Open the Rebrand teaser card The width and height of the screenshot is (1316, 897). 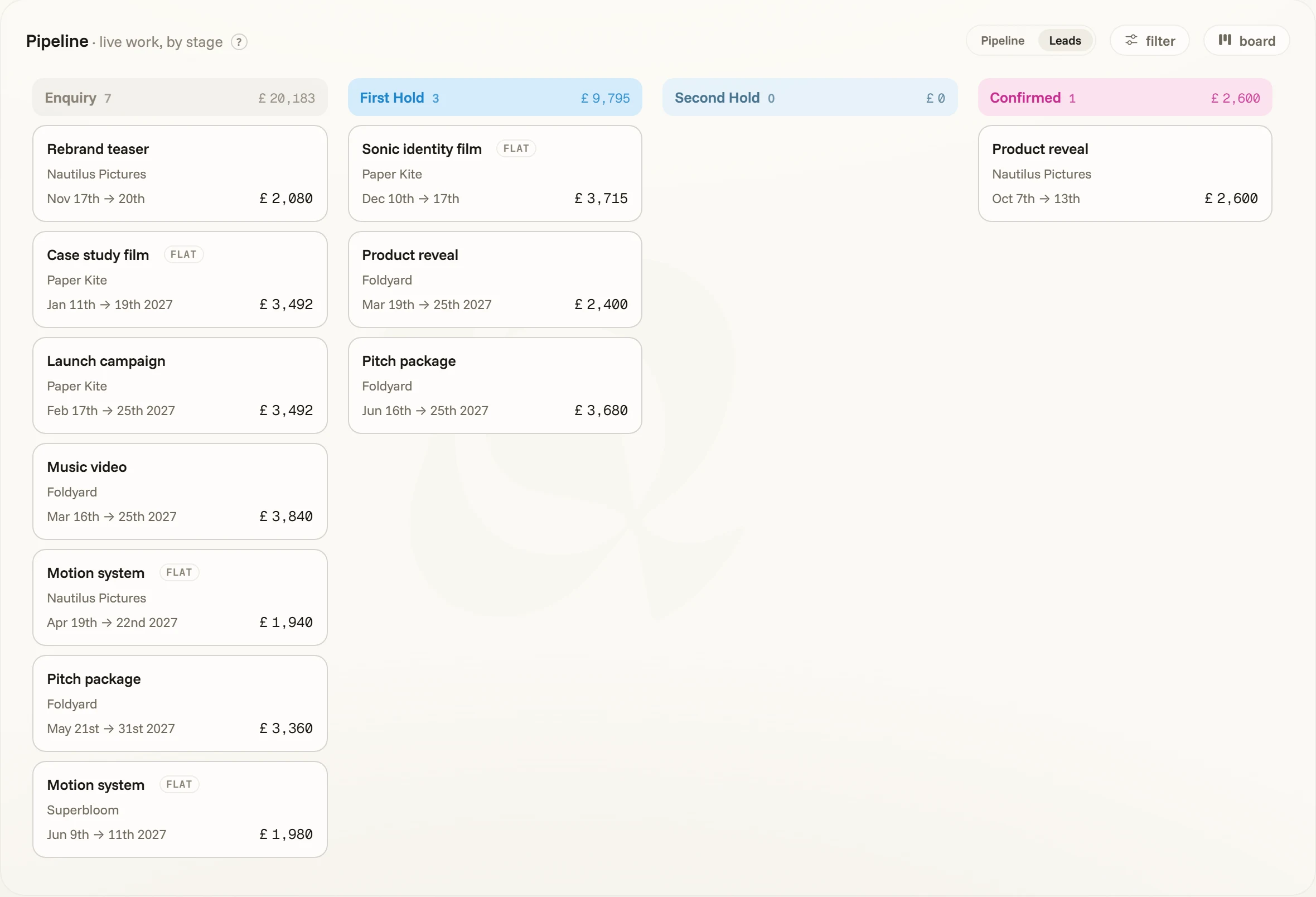click(x=180, y=173)
